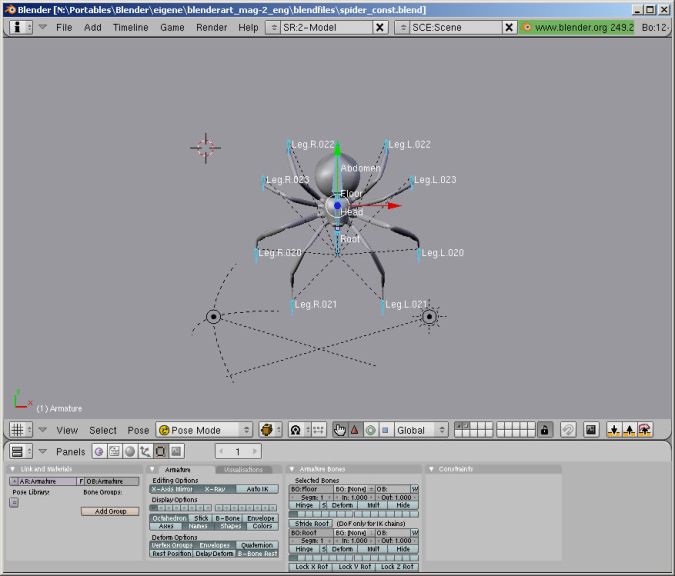Click the lock layers padlock icon
675x576 pixels.
pyautogui.click(x=545, y=430)
